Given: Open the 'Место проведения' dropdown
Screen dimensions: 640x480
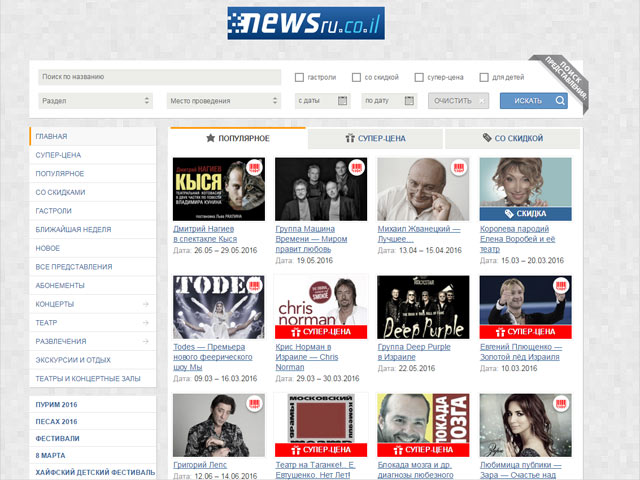Looking at the screenshot, I should (x=224, y=101).
